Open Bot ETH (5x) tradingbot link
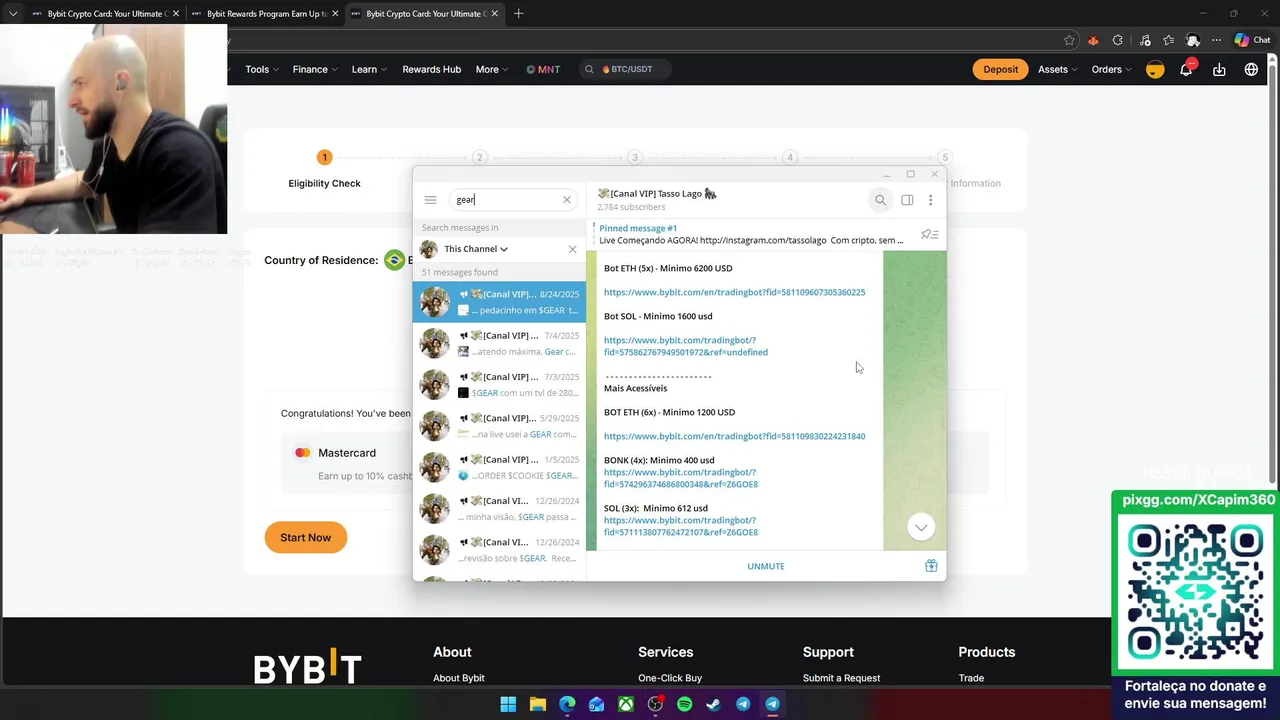 (x=734, y=292)
